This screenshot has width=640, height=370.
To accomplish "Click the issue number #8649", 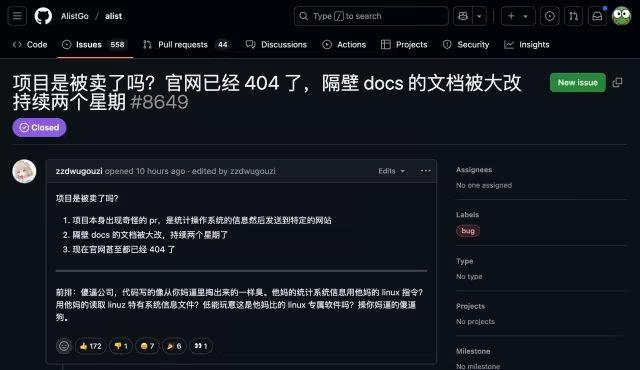I will (x=160, y=102).
